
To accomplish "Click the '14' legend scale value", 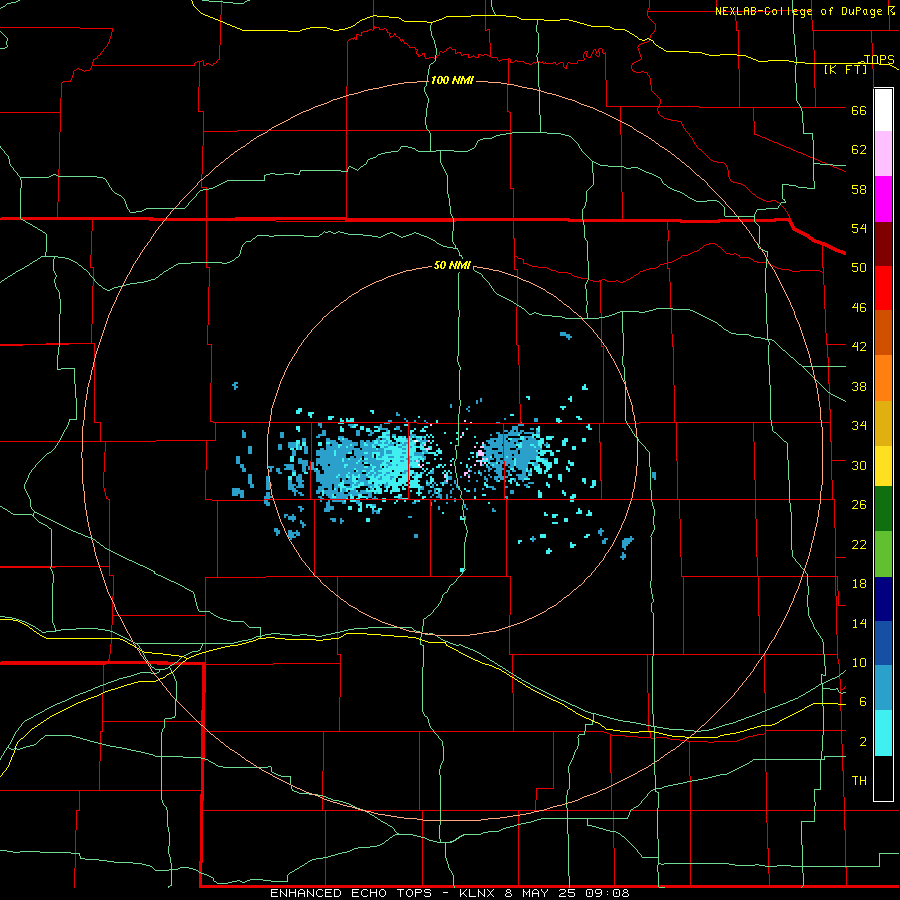I will click(x=859, y=623).
